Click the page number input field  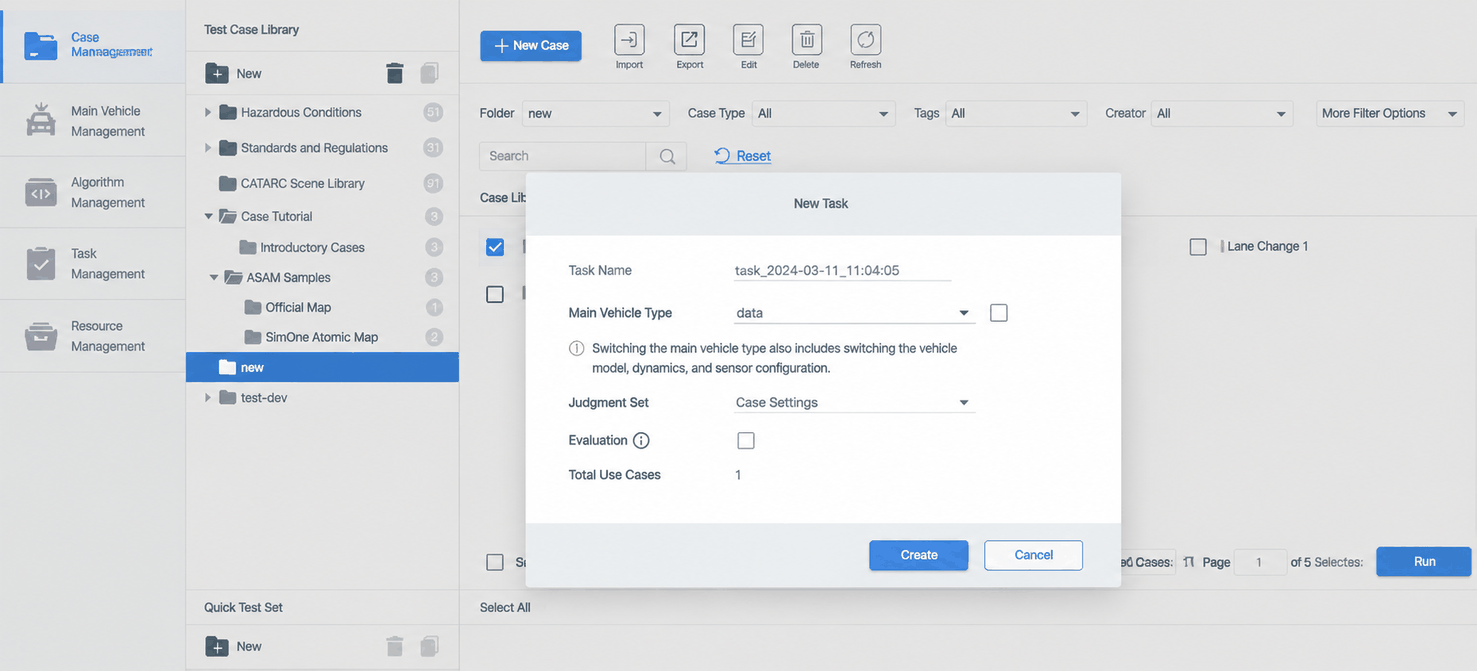click(x=1259, y=562)
